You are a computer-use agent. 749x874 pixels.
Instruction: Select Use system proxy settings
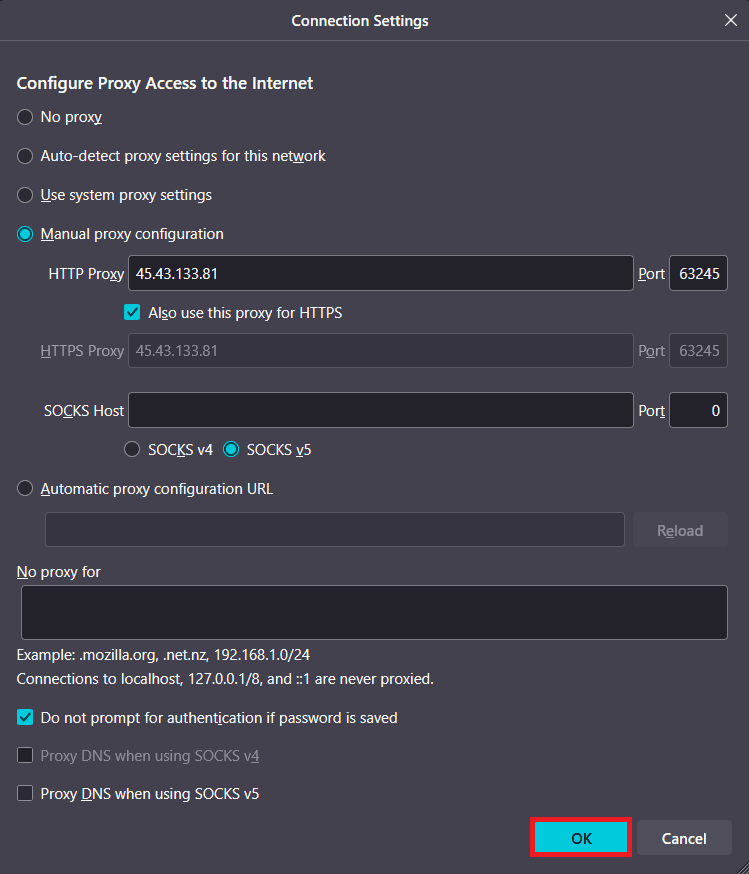pyautogui.click(x=24, y=195)
